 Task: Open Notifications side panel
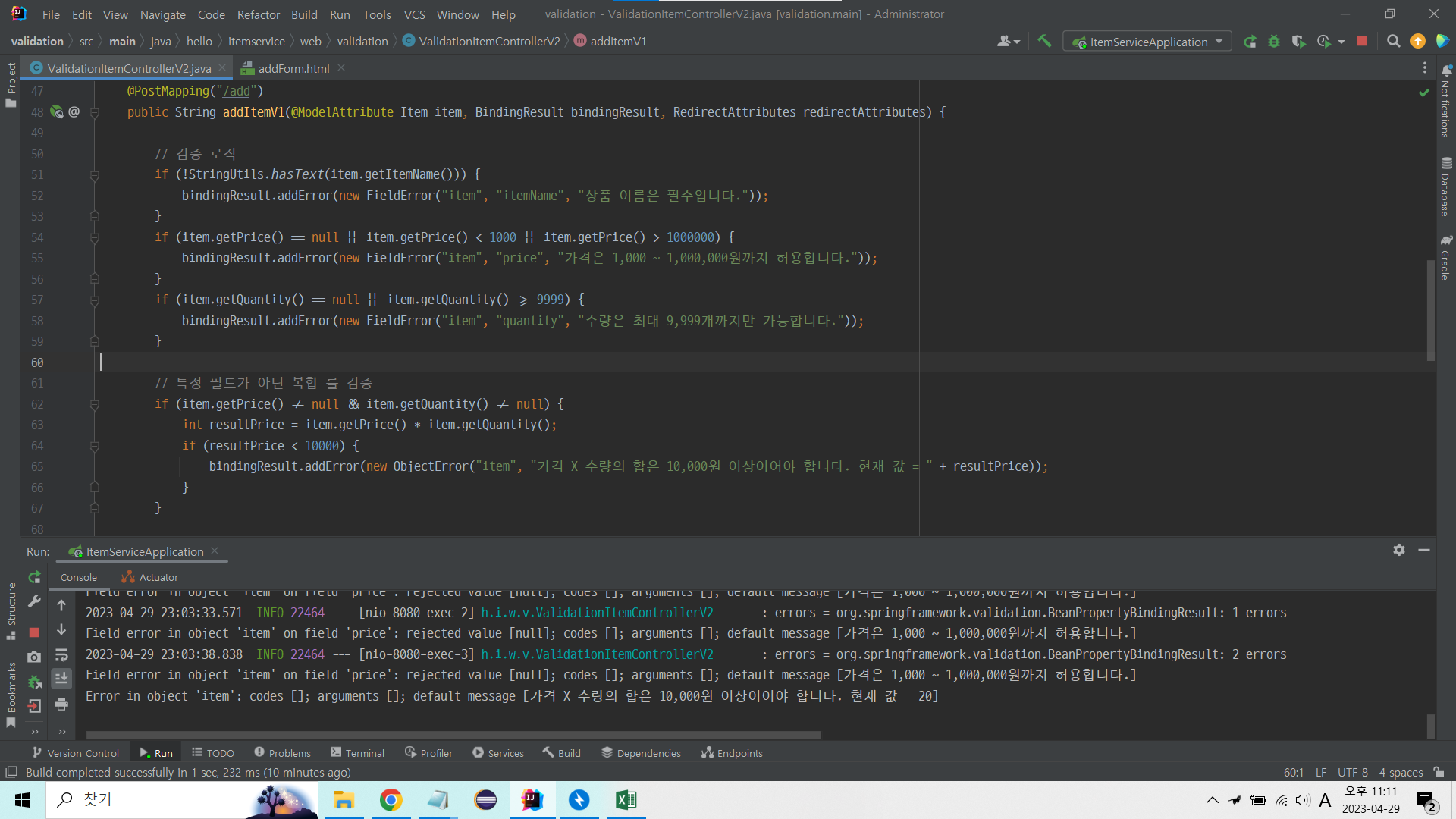[x=1445, y=101]
